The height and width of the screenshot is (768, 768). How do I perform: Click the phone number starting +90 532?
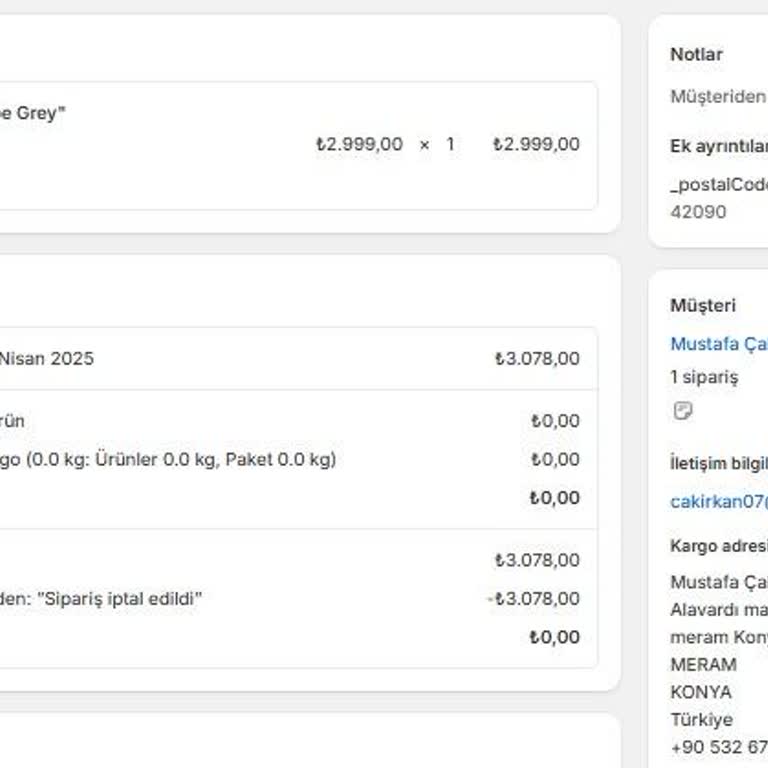(x=718, y=747)
